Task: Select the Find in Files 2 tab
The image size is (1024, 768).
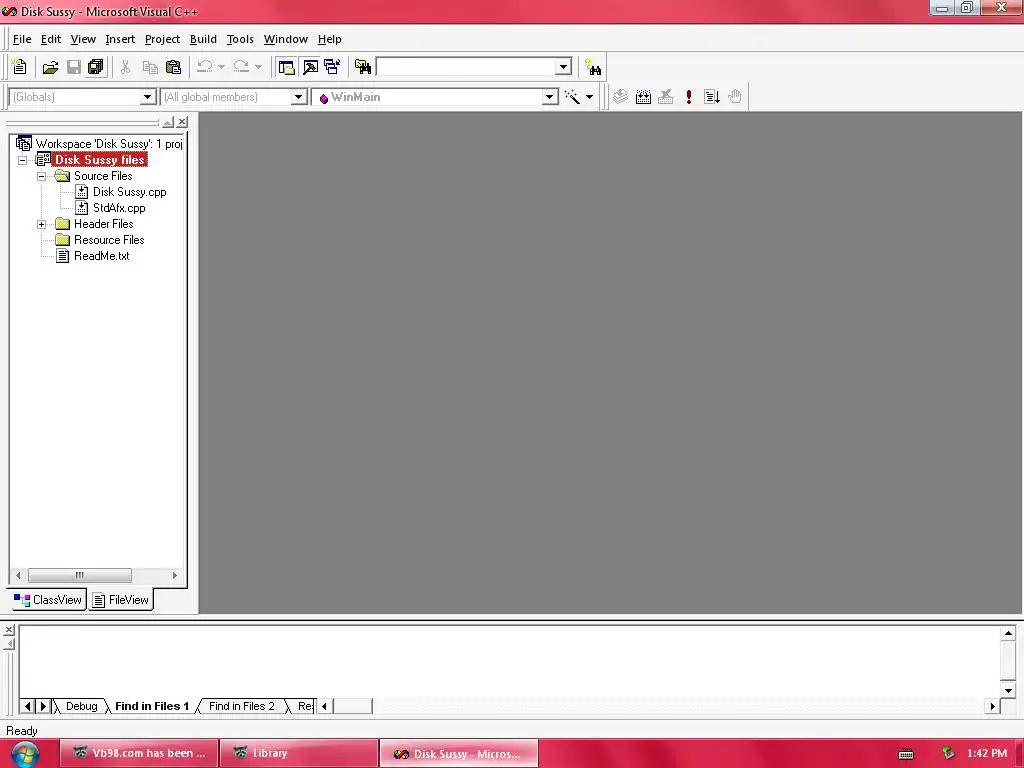Action: click(x=242, y=706)
